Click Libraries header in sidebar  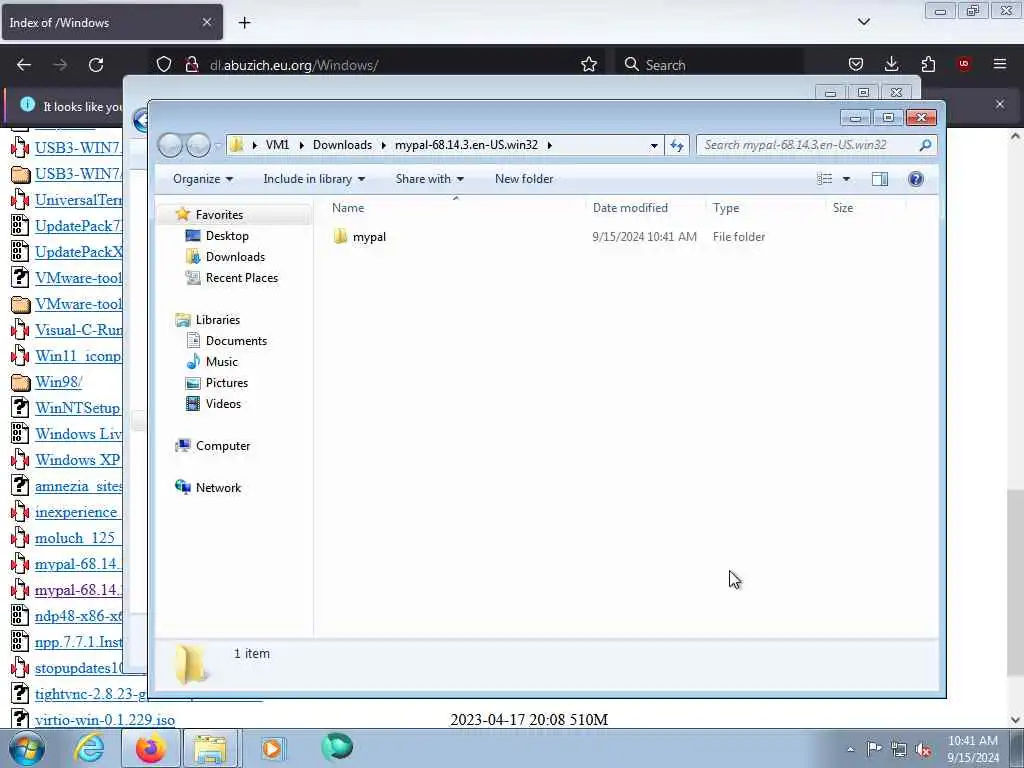[x=217, y=320]
